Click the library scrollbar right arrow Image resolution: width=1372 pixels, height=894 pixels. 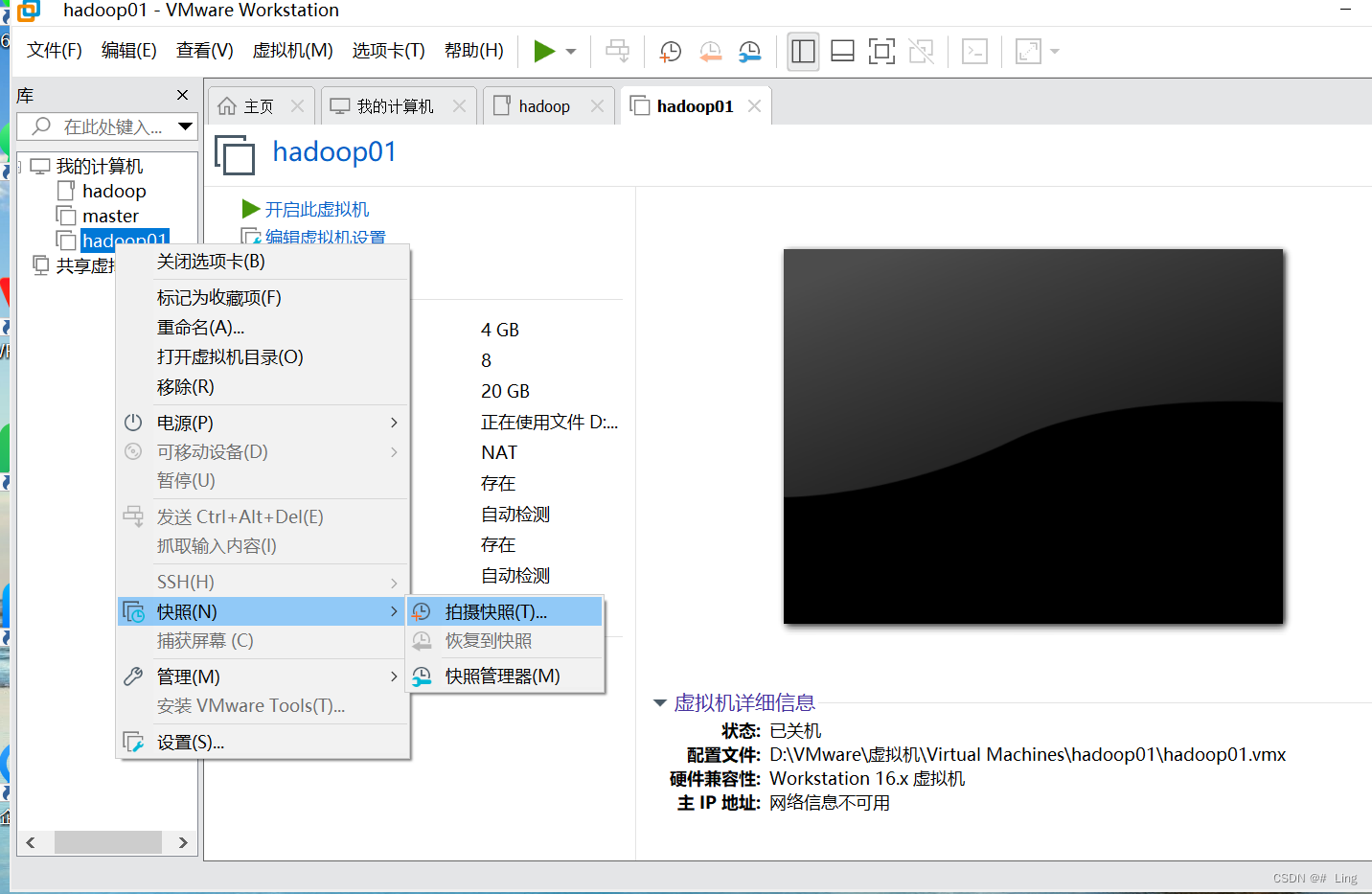183,842
